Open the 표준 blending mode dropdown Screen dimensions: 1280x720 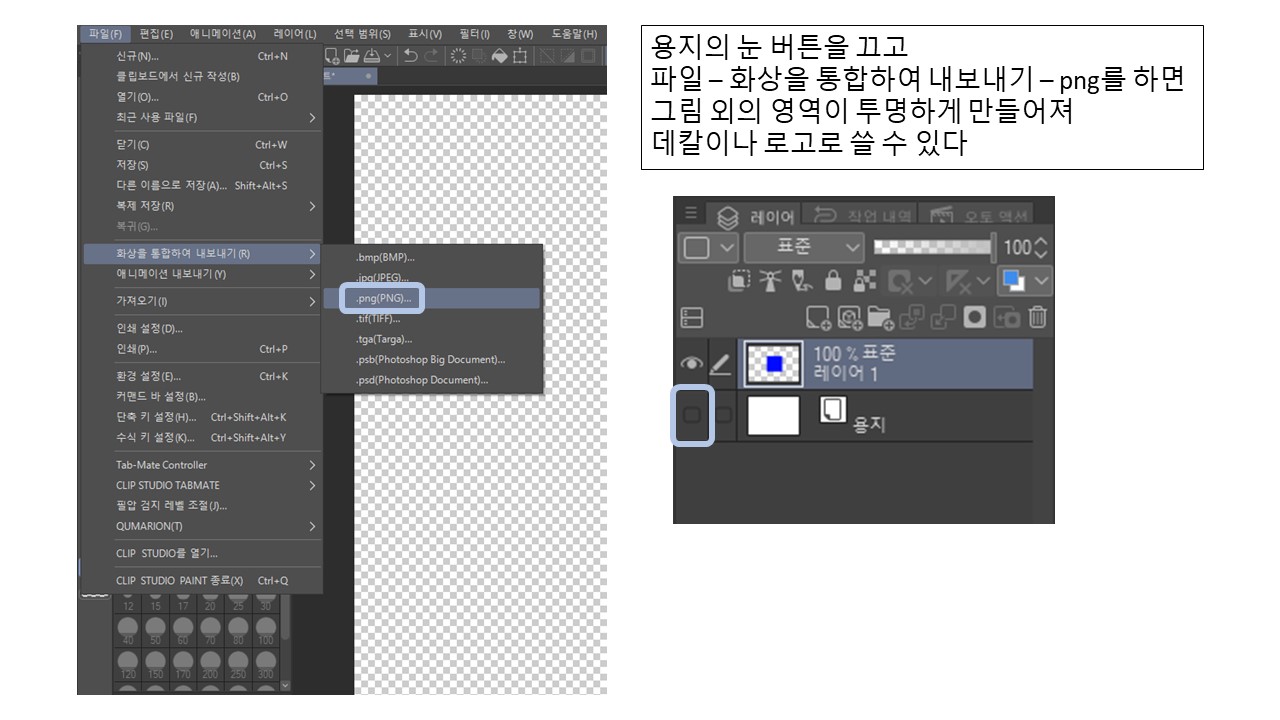(x=804, y=247)
